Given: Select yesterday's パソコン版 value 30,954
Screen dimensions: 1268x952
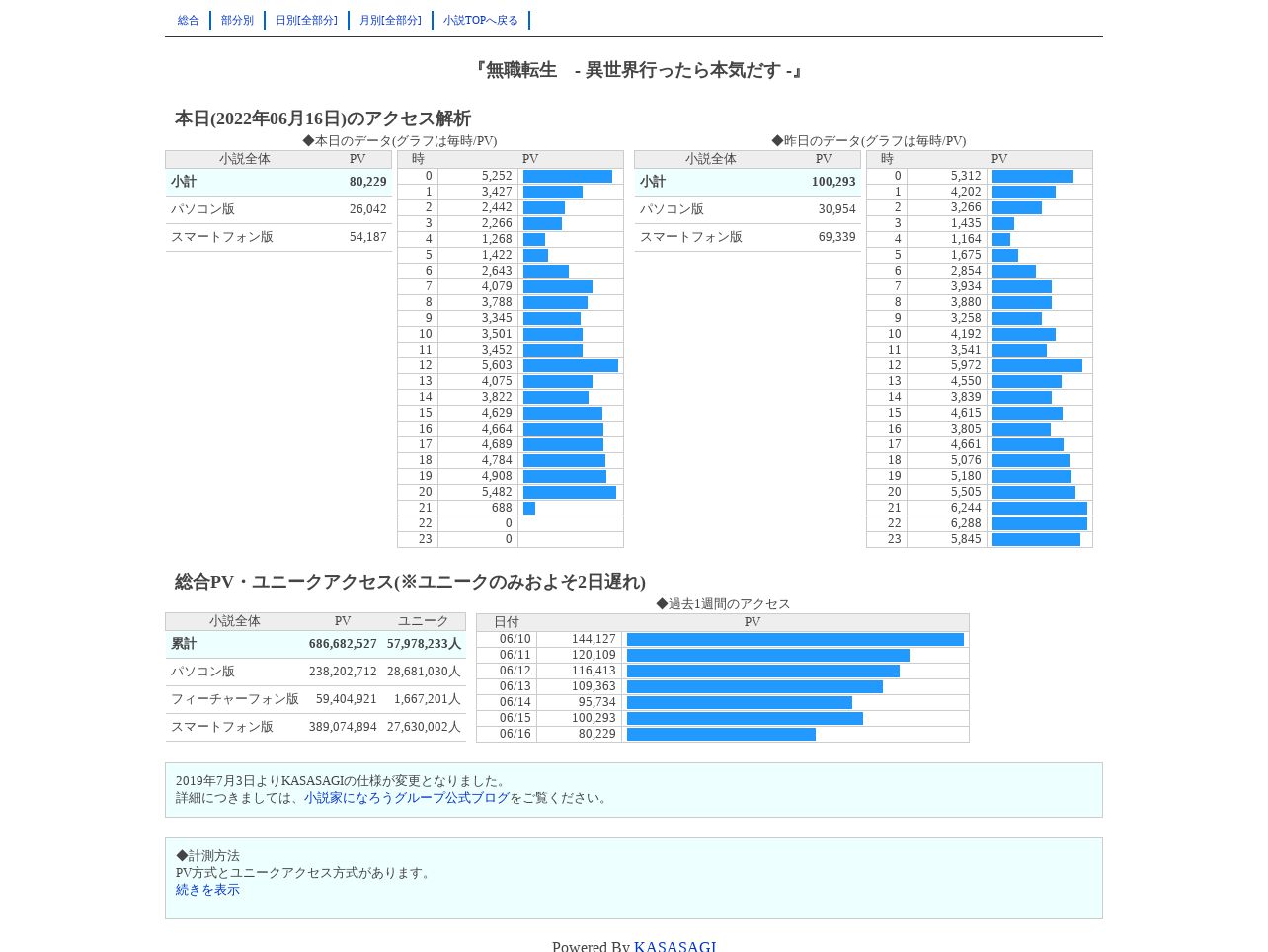Looking at the screenshot, I should (x=836, y=209).
